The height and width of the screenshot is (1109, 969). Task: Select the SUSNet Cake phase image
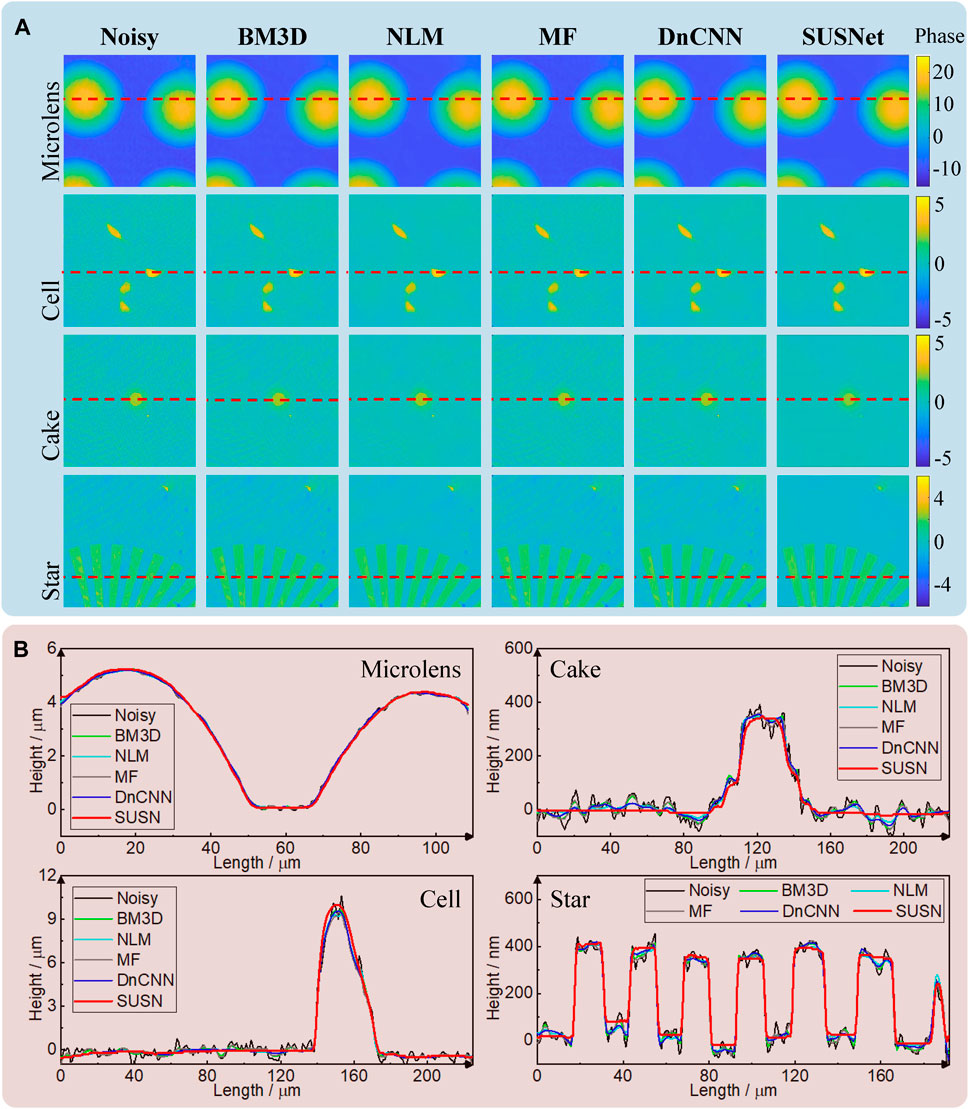point(843,401)
